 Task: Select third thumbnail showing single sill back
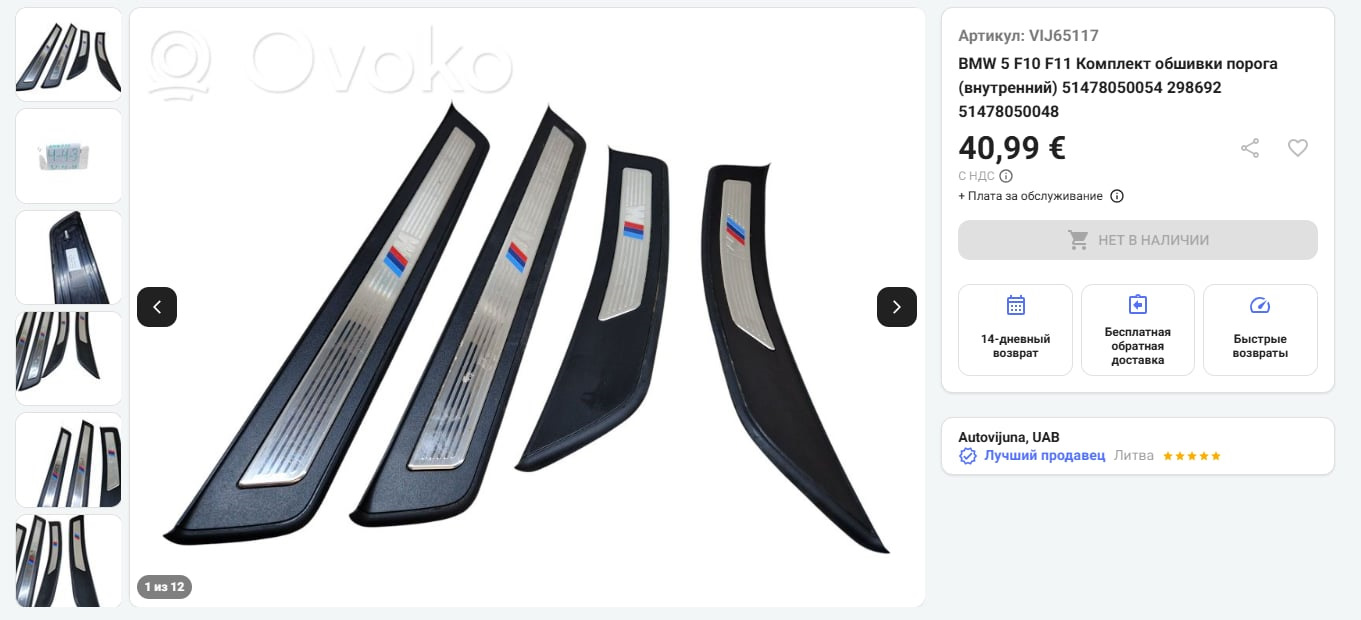point(69,257)
